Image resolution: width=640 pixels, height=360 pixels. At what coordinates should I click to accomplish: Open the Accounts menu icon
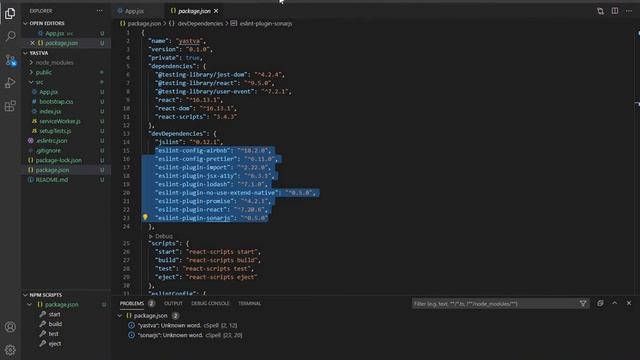(x=10, y=327)
